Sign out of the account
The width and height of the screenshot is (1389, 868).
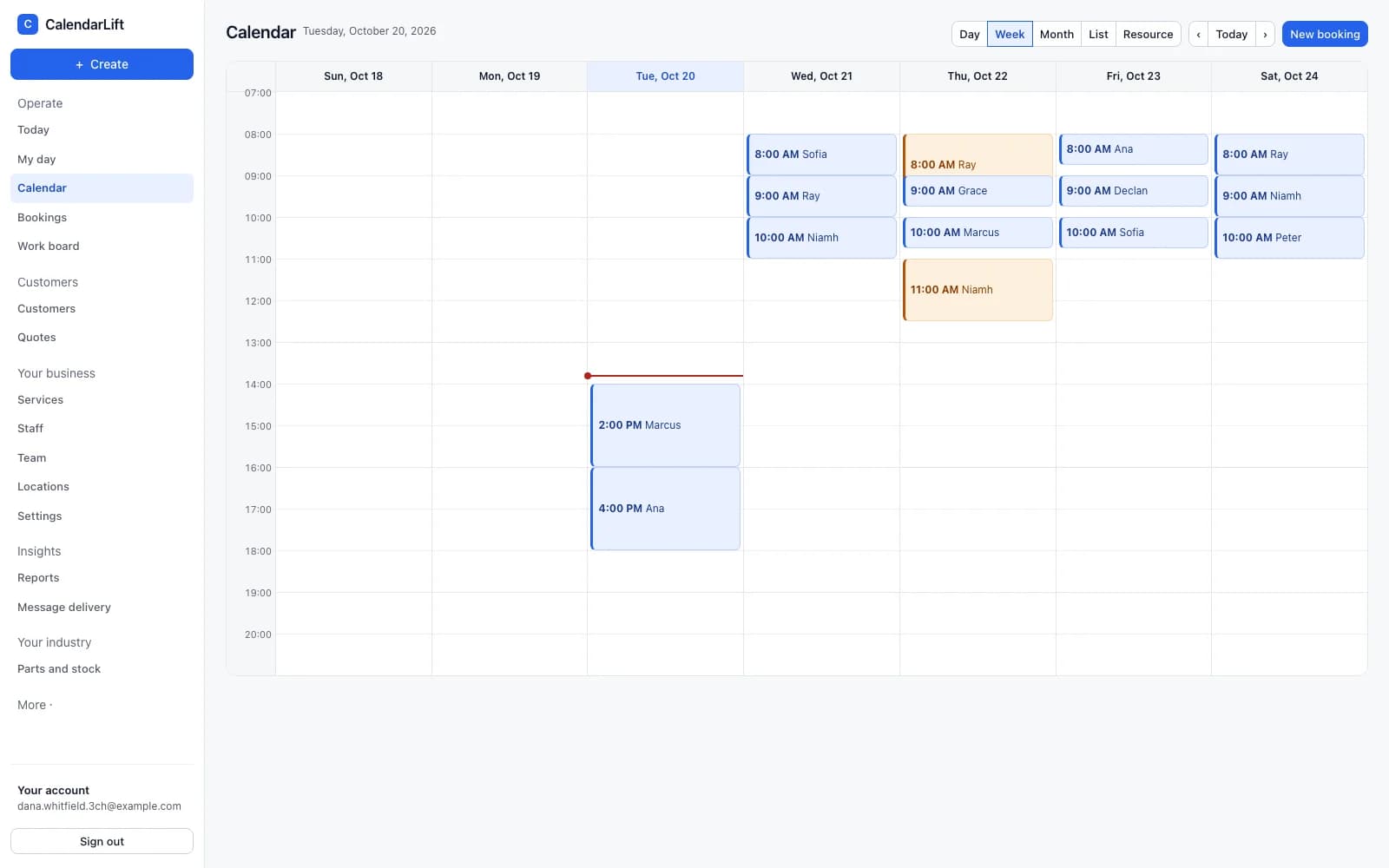pyautogui.click(x=102, y=841)
